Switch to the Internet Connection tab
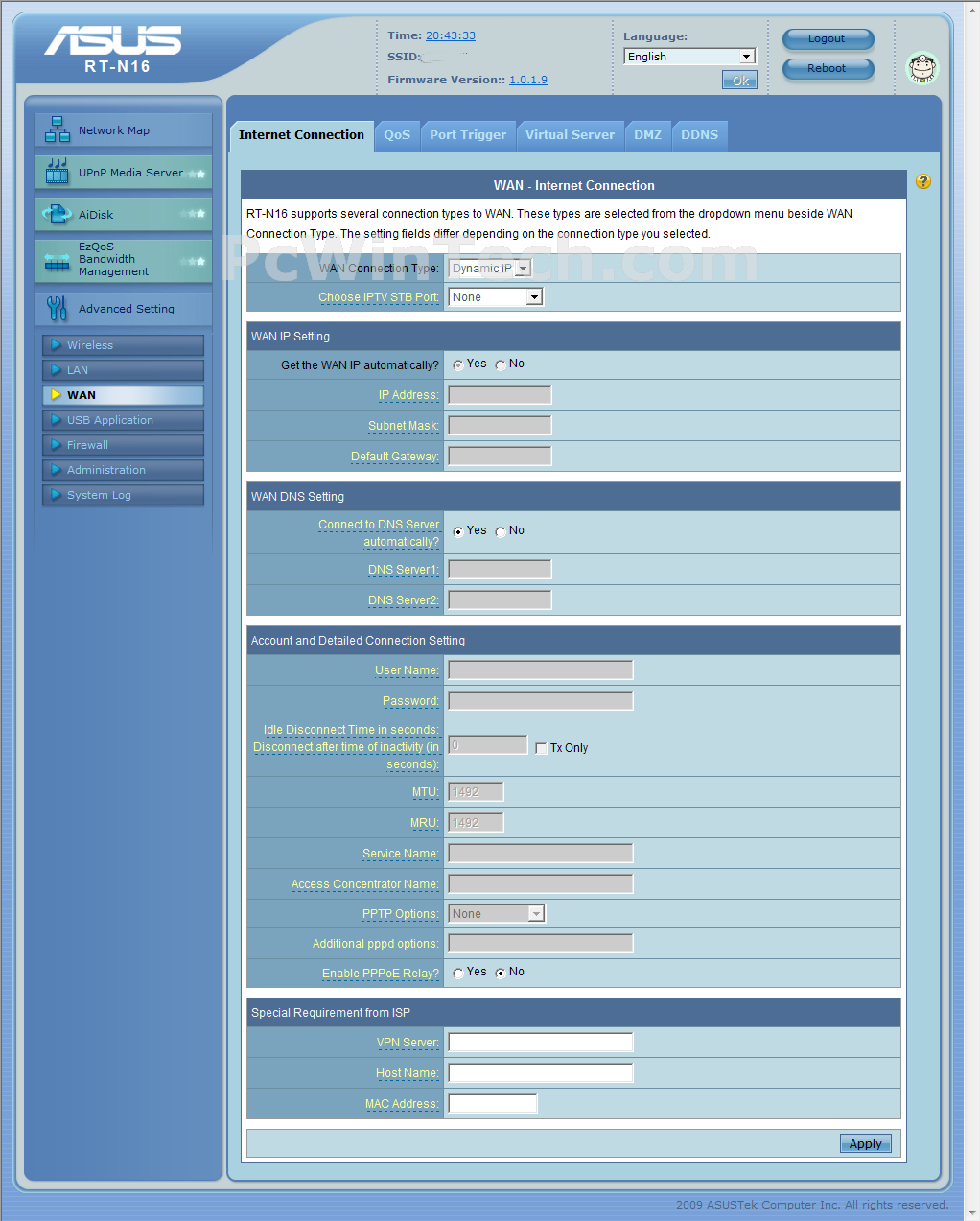Screen dimensions: 980x1221 (x=301, y=135)
